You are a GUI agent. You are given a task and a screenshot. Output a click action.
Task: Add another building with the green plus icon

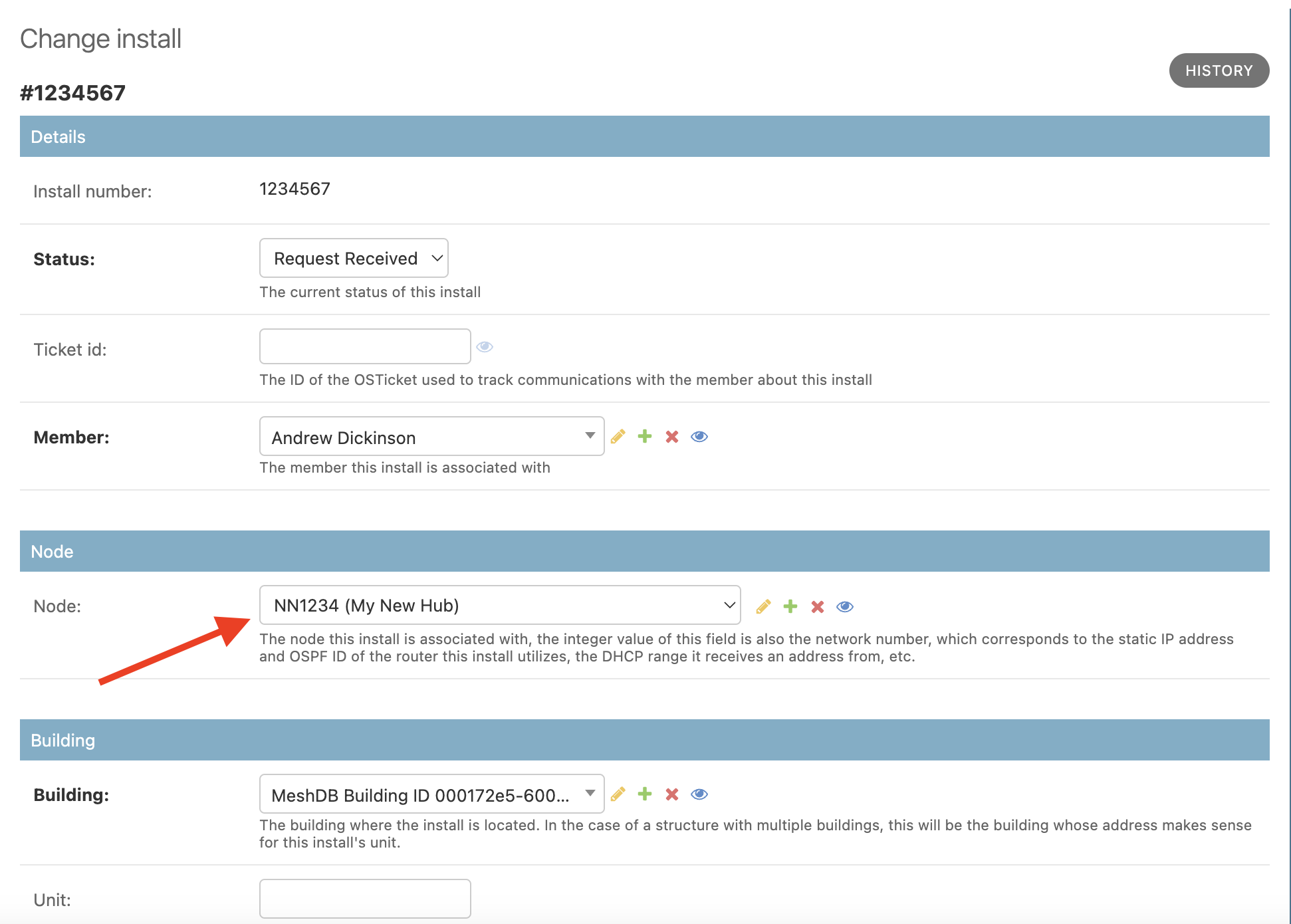pyautogui.click(x=645, y=794)
